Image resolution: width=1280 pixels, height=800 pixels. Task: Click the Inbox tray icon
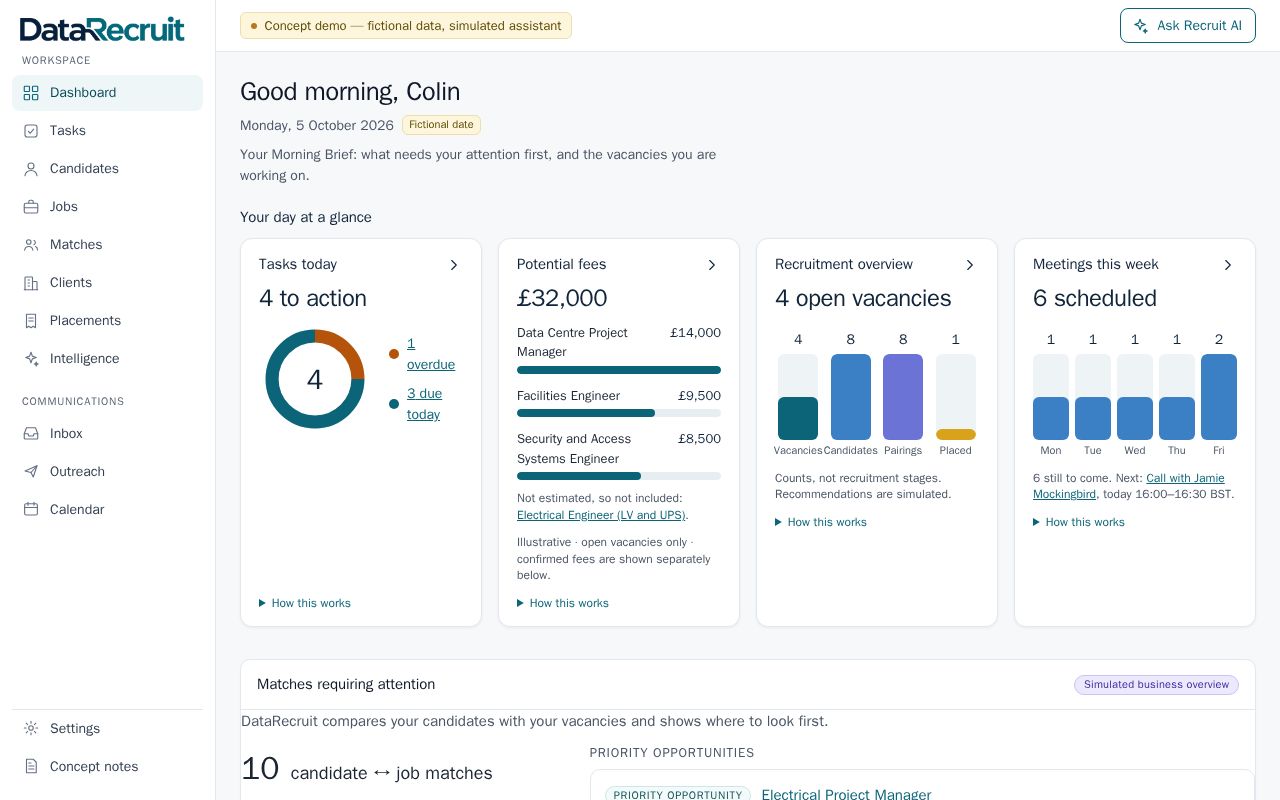tap(31, 434)
